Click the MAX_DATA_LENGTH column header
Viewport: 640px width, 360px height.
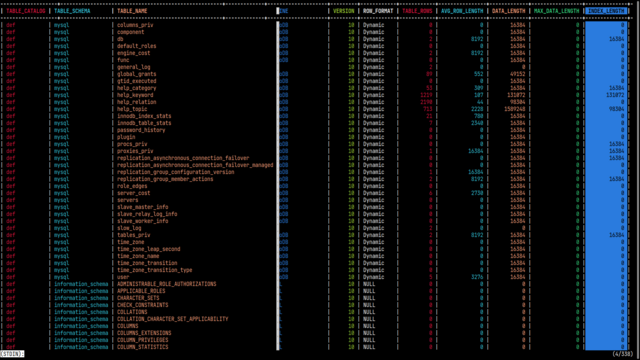(557, 11)
